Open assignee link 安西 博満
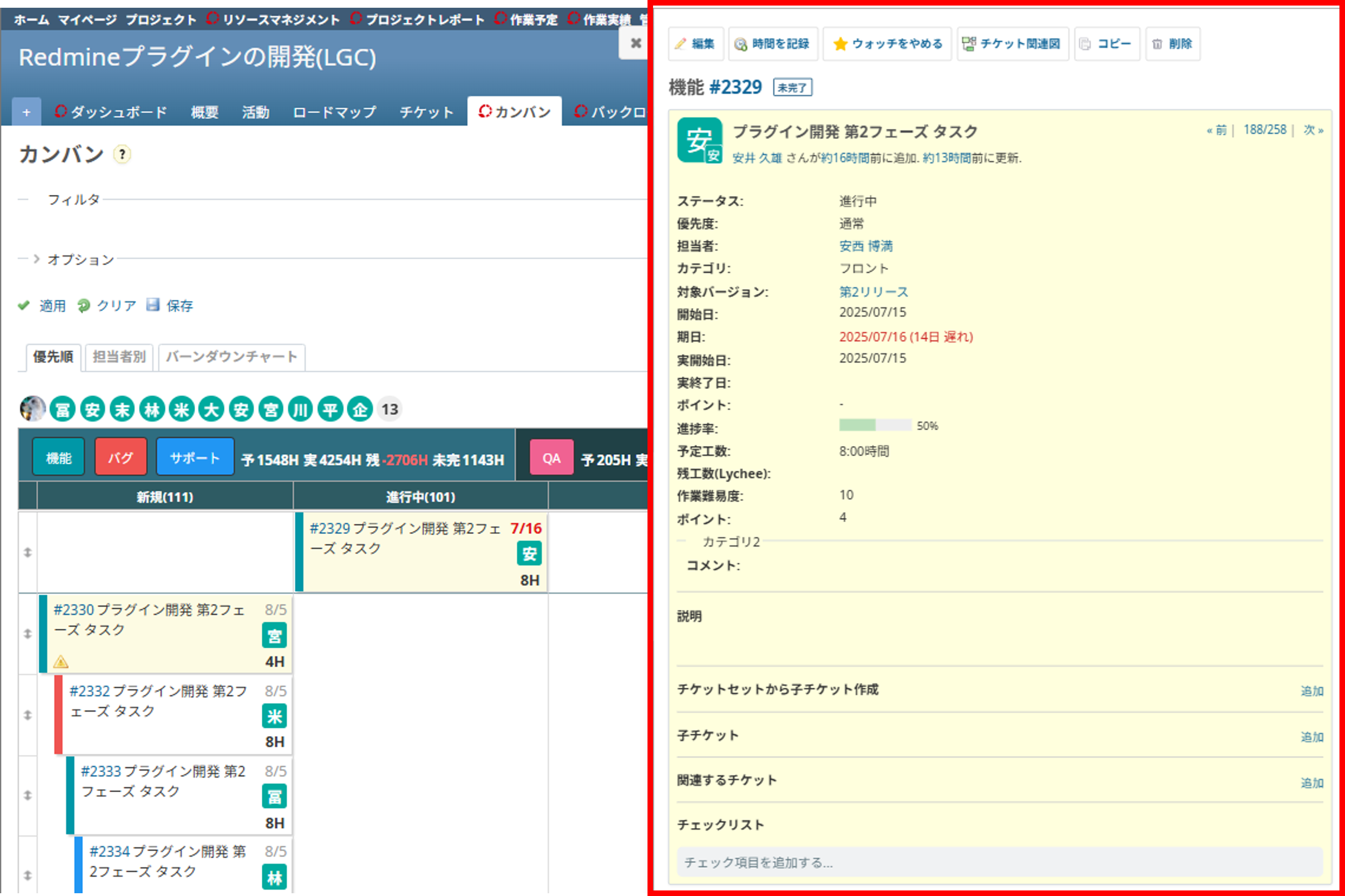This screenshot has height=896, width=1345. pos(865,246)
